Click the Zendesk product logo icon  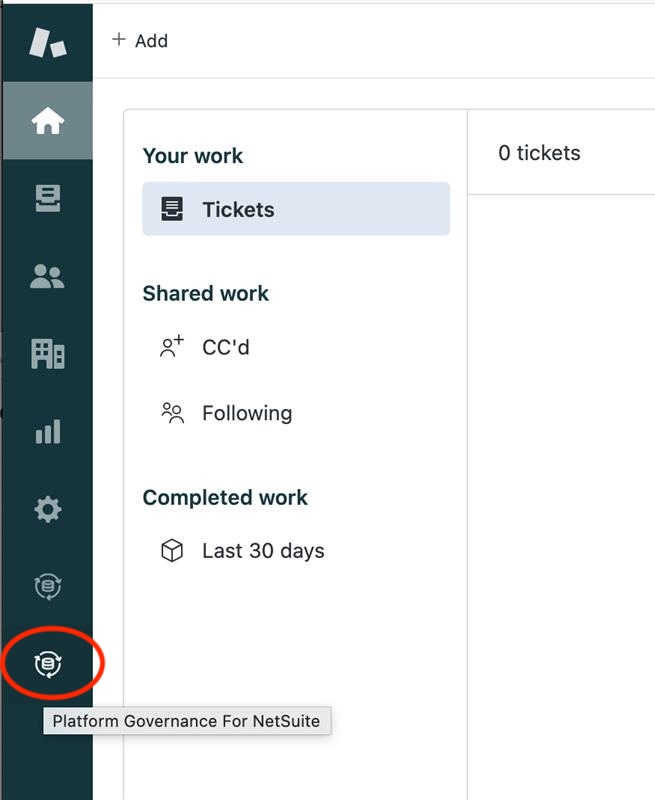point(47,40)
